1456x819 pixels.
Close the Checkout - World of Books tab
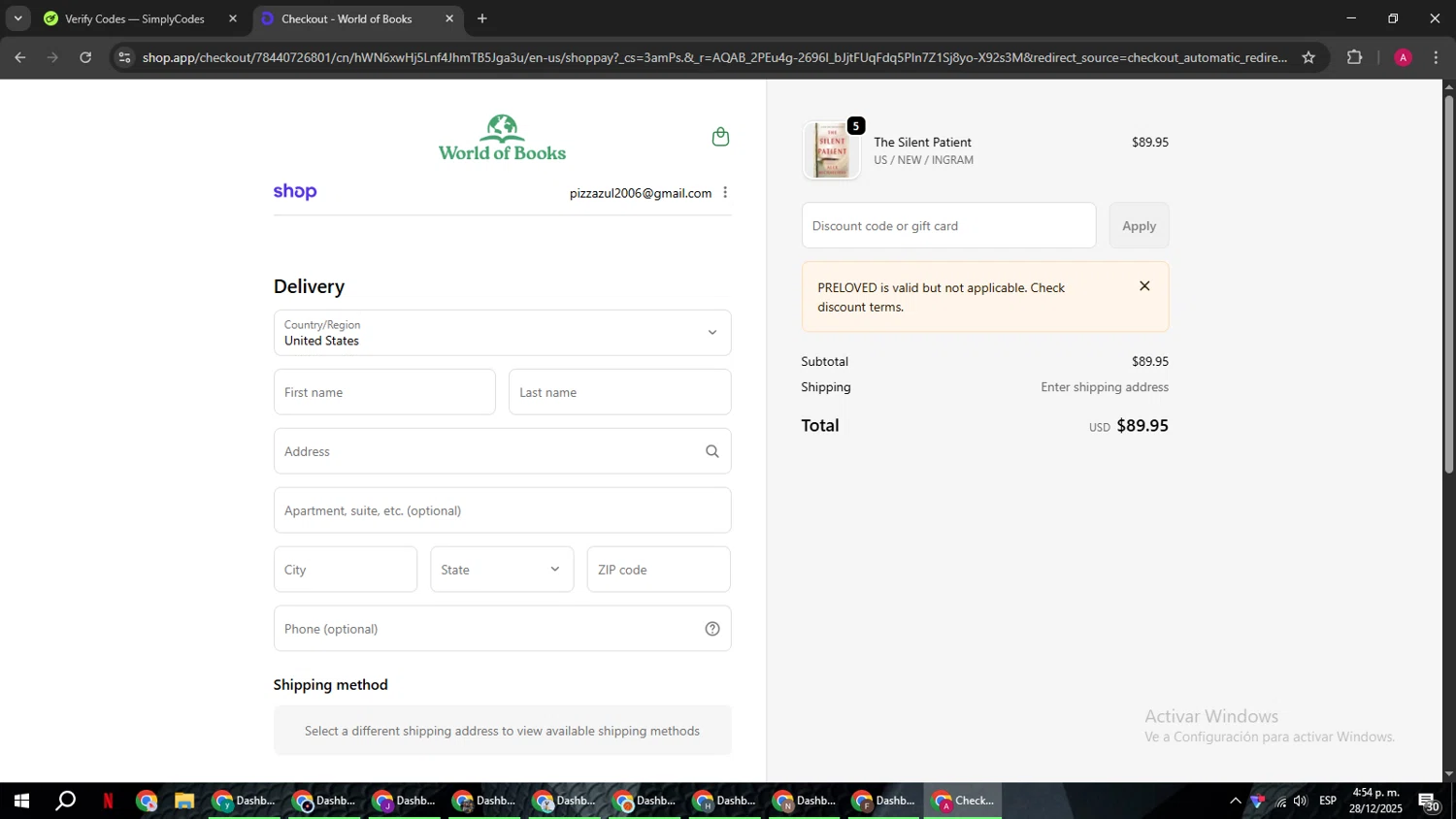pos(449,18)
